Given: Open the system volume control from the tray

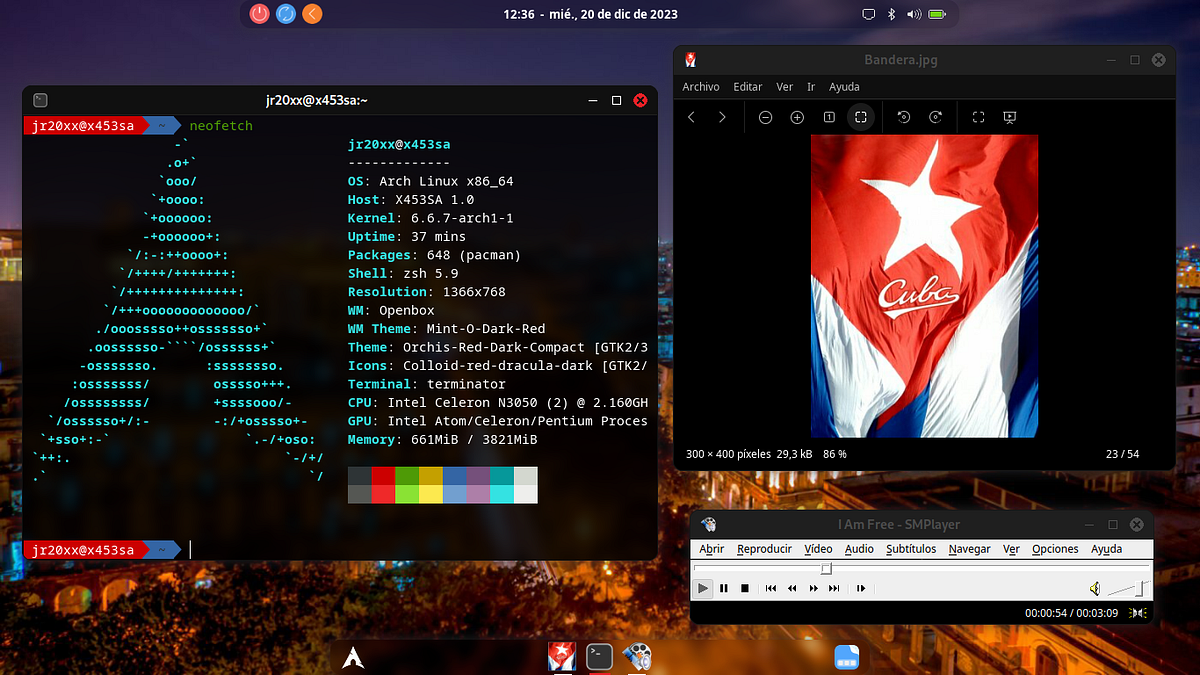Looking at the screenshot, I should pos(913,14).
